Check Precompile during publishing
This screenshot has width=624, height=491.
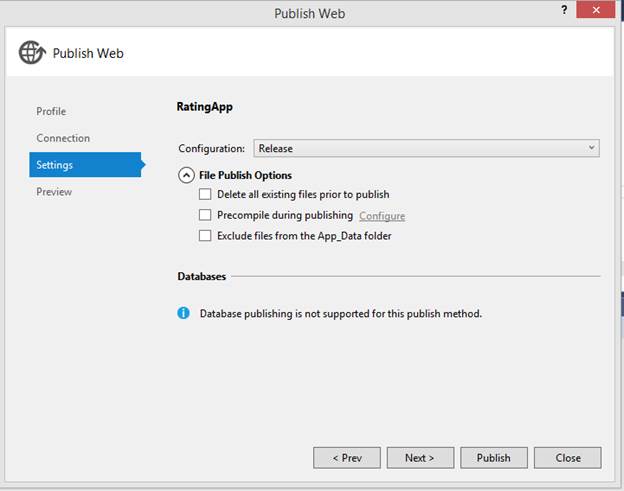pos(205,215)
